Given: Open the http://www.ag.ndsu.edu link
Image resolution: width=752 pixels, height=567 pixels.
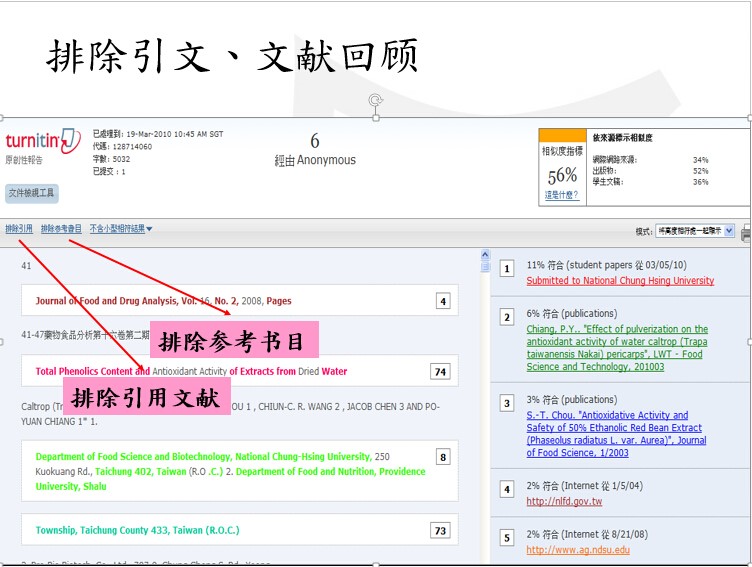Looking at the screenshot, I should pos(578,550).
